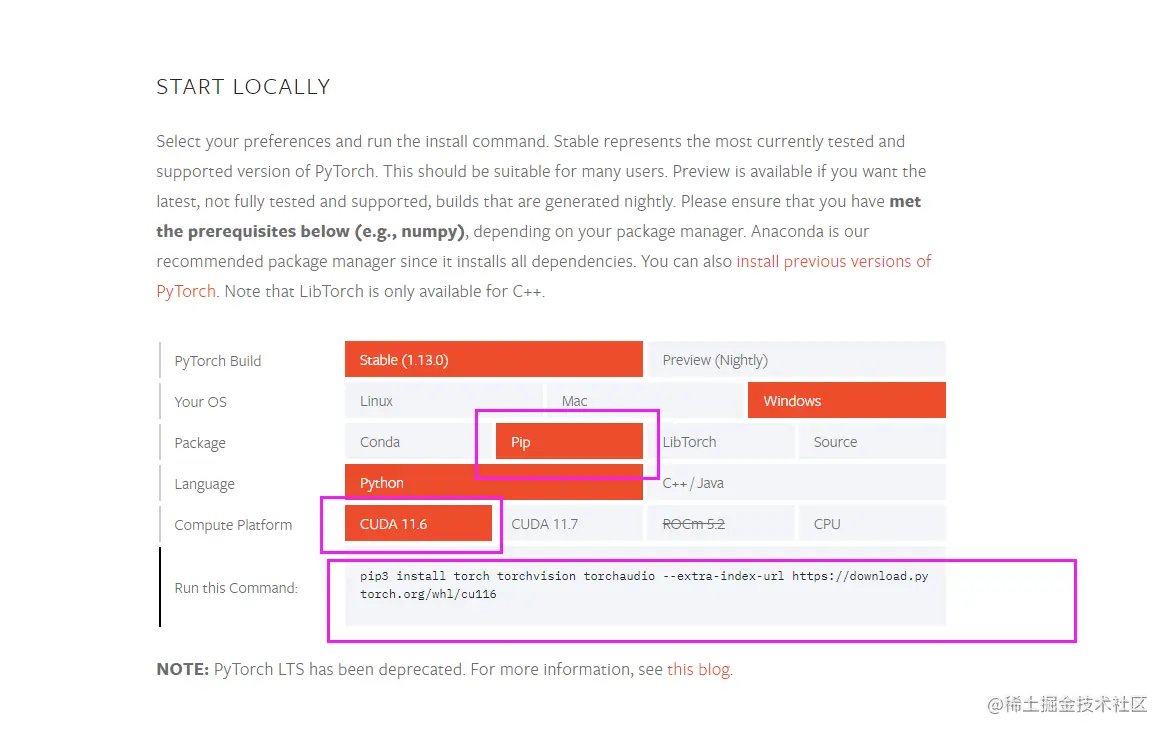Click the START LOCALLY heading
Image resolution: width=1169 pixels, height=736 pixels.
[x=243, y=87]
